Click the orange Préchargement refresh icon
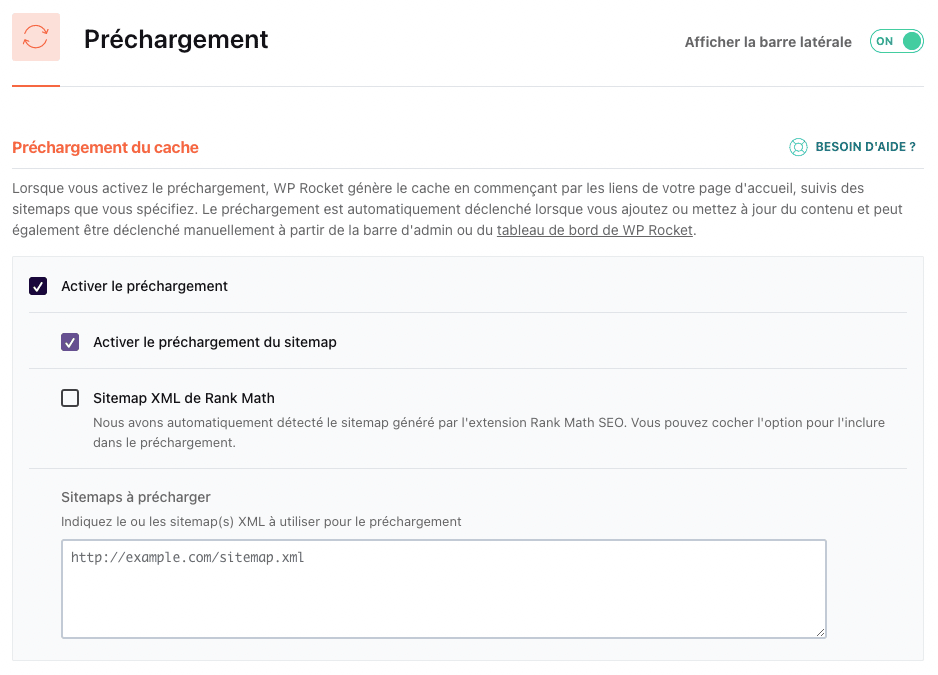 [x=36, y=38]
